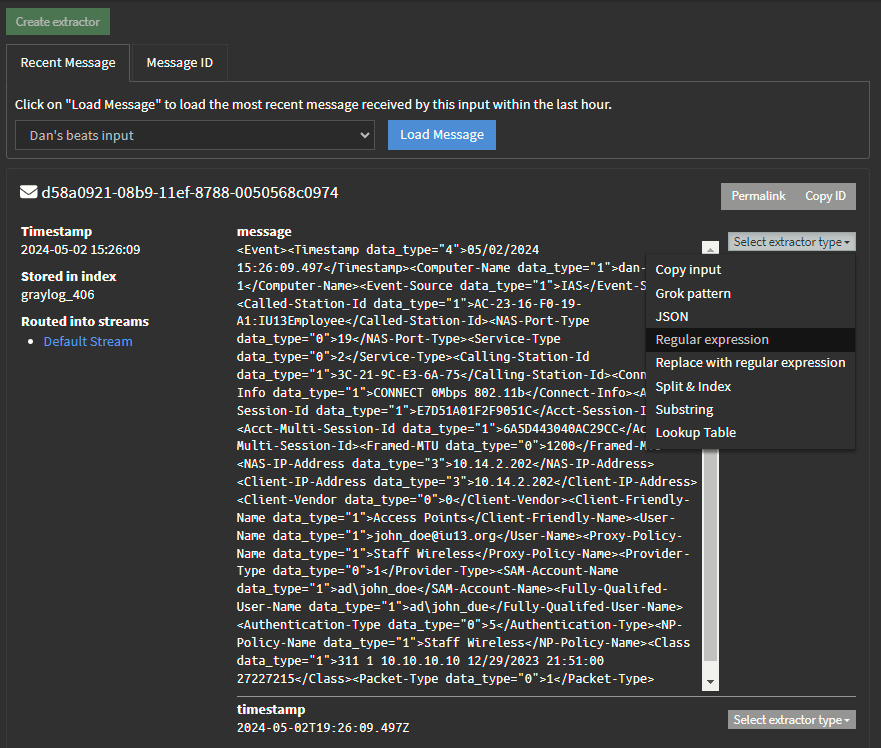
Task: Pick JSON from the extractor menu
Action: (672, 317)
